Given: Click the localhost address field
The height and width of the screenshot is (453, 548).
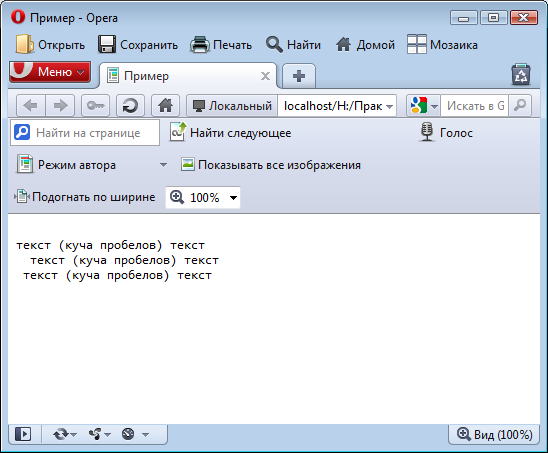Looking at the screenshot, I should [x=333, y=106].
